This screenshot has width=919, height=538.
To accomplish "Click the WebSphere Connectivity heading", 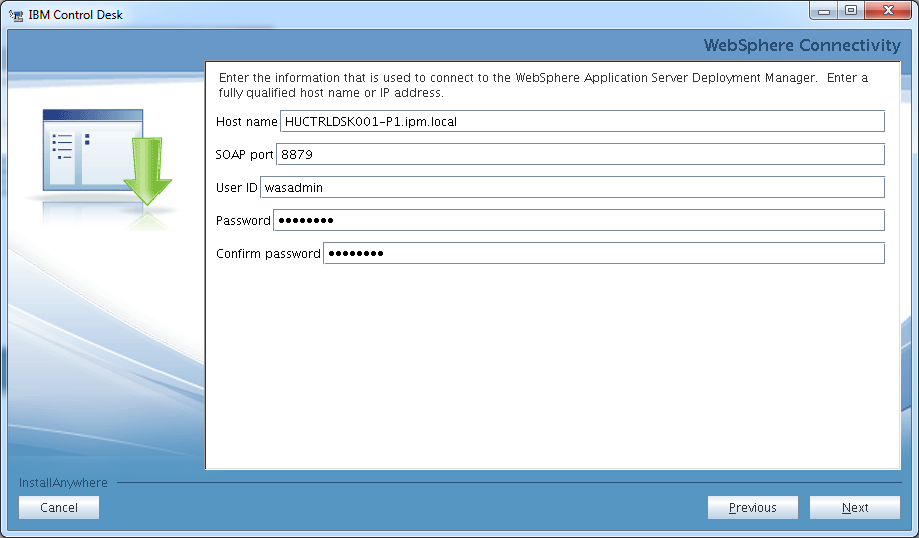I will point(802,45).
